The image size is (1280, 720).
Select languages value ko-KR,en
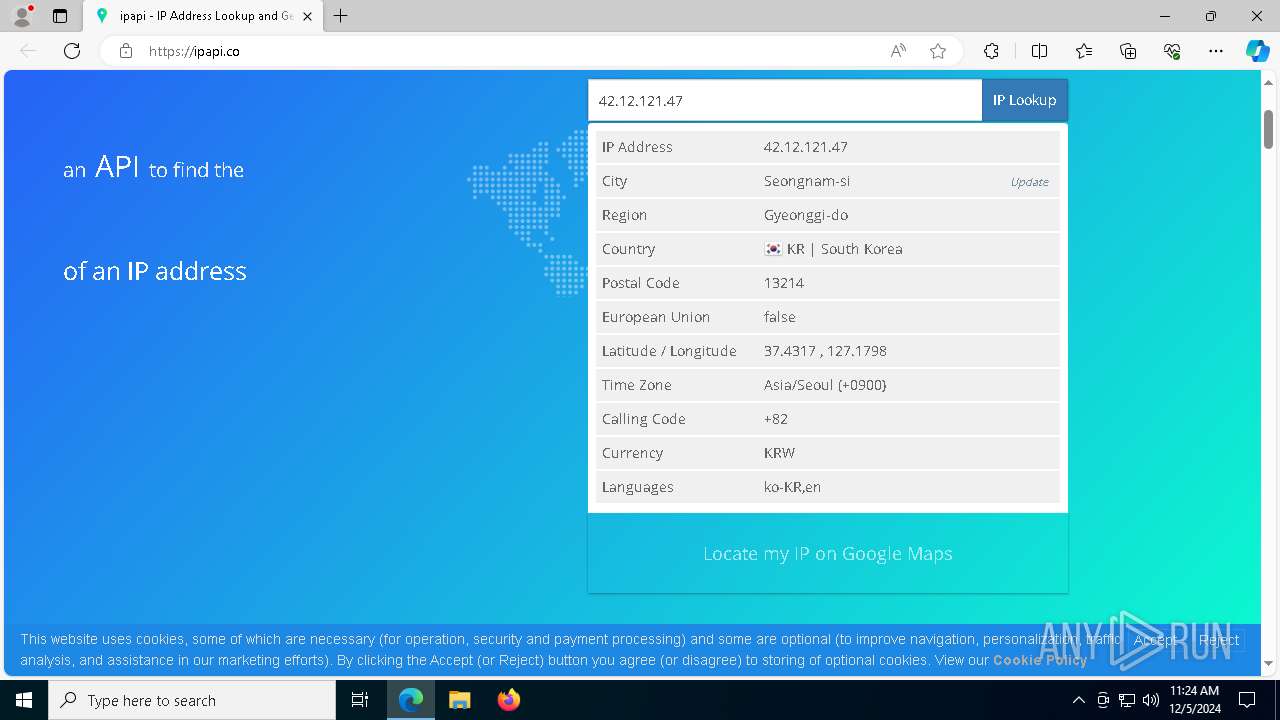pyautogui.click(x=792, y=487)
